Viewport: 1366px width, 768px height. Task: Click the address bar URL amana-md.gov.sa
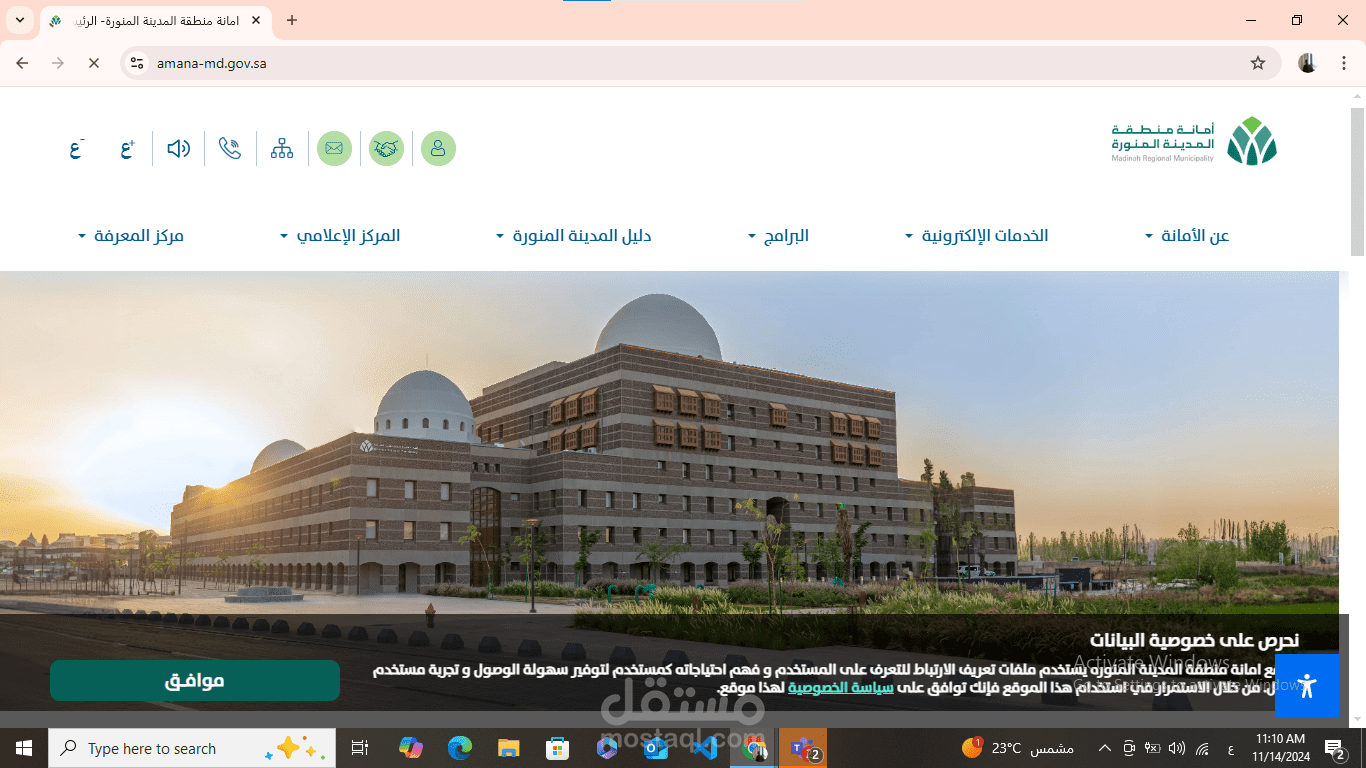point(211,63)
